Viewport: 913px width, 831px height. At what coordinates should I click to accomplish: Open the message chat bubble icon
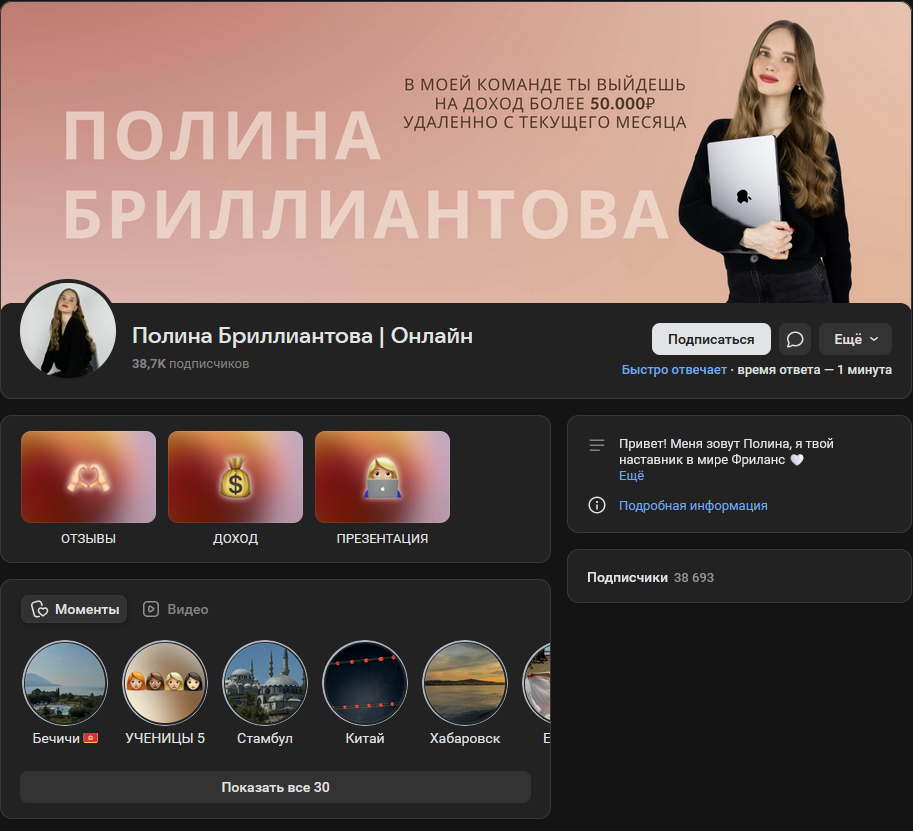point(795,339)
